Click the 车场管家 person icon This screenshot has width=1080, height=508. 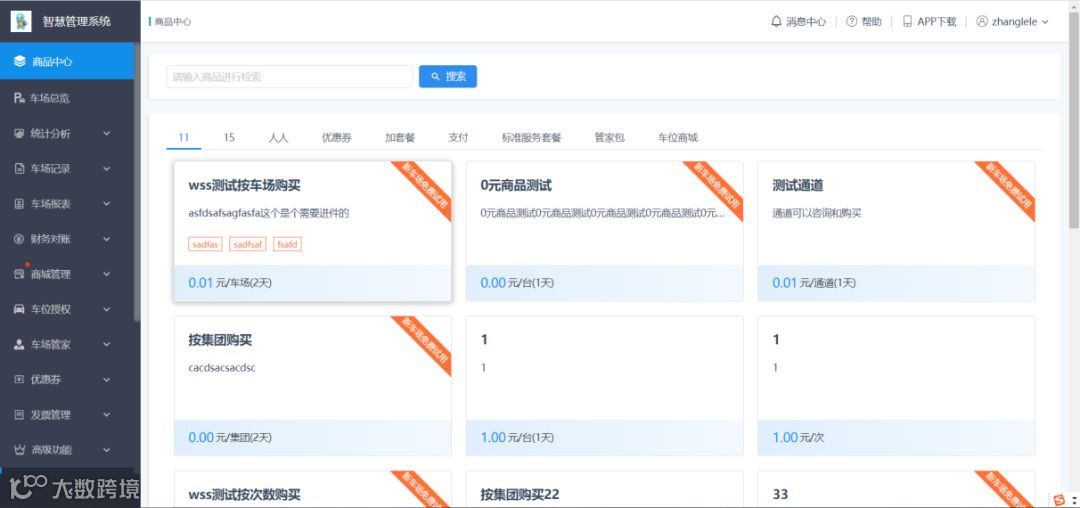tap(19, 344)
